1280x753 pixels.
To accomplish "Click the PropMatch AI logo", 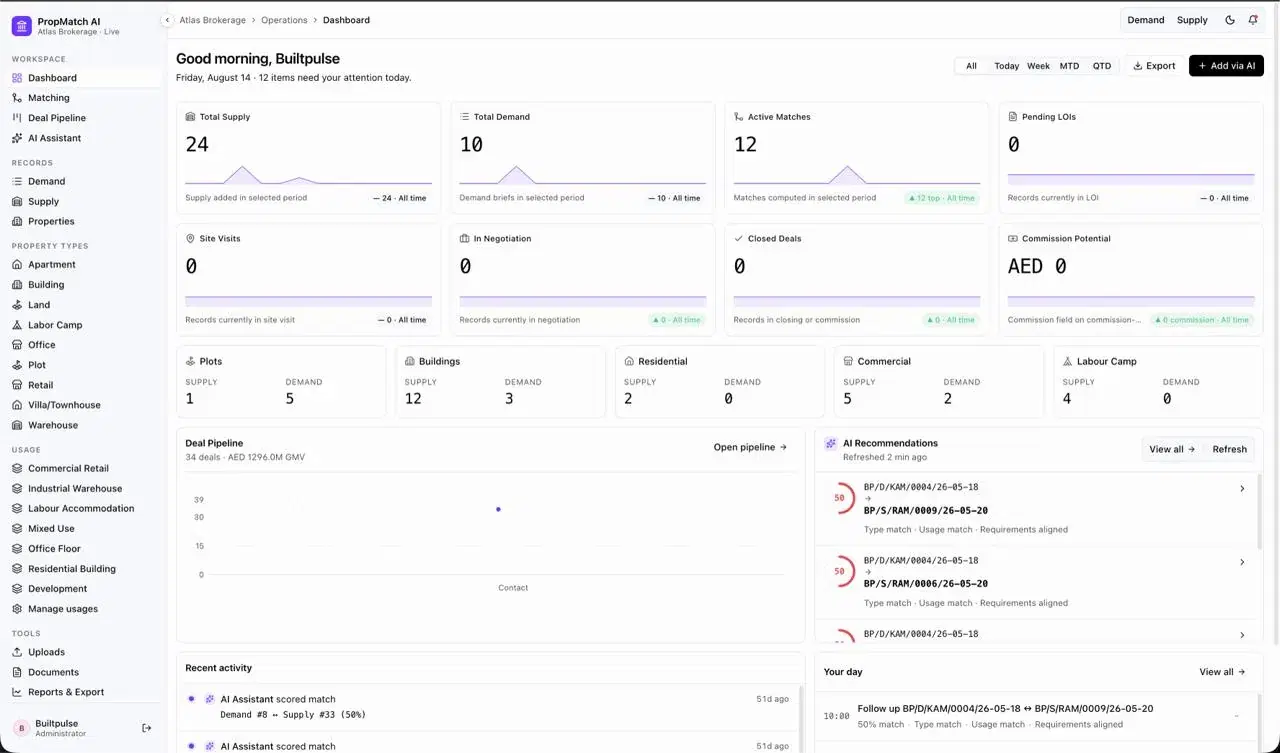I will (x=22, y=26).
